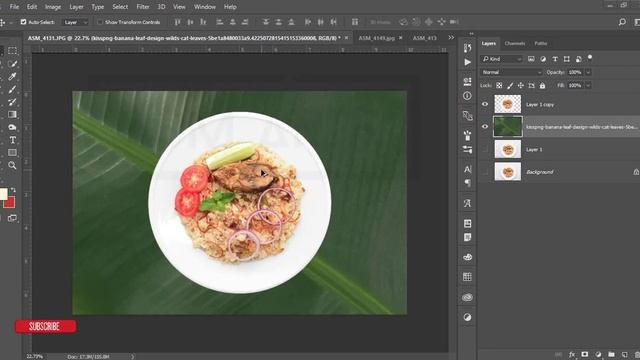Open the layer filter Kind dropdown
The height and width of the screenshot is (360, 640).
point(502,59)
